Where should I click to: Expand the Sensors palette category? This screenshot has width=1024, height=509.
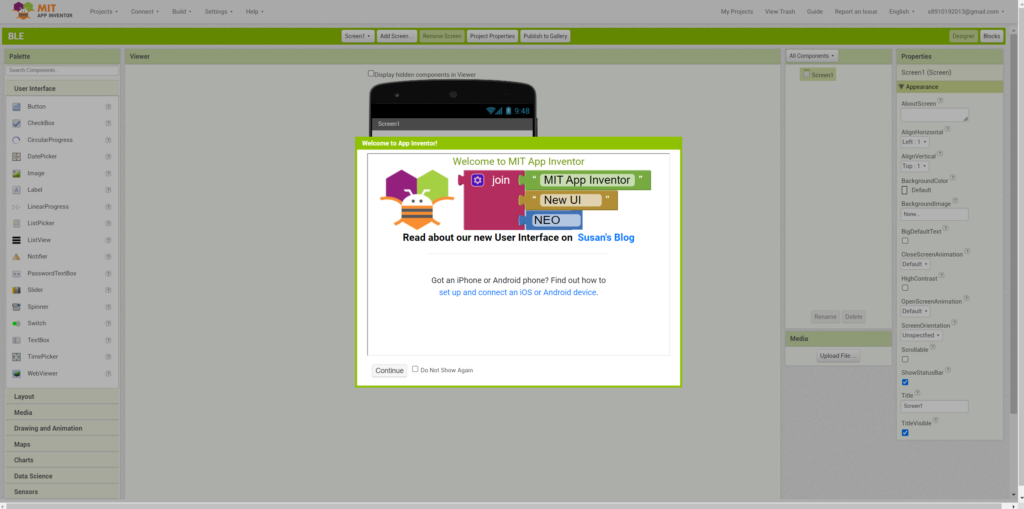(x=62, y=492)
